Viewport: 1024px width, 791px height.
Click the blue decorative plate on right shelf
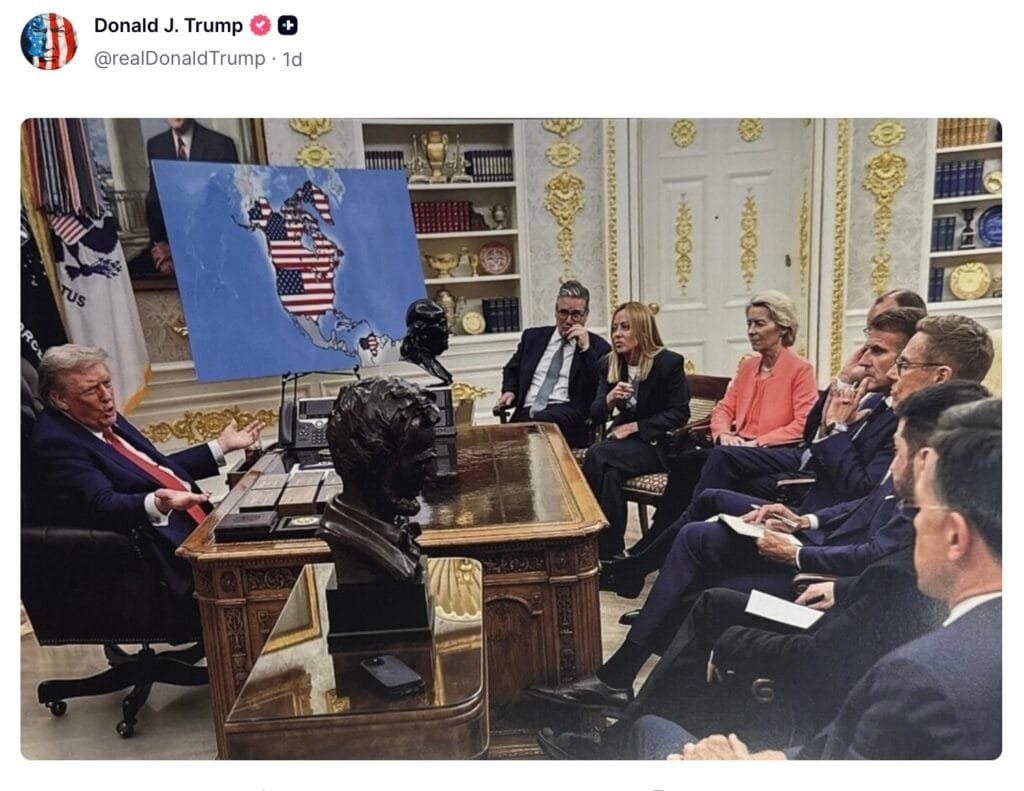991,225
